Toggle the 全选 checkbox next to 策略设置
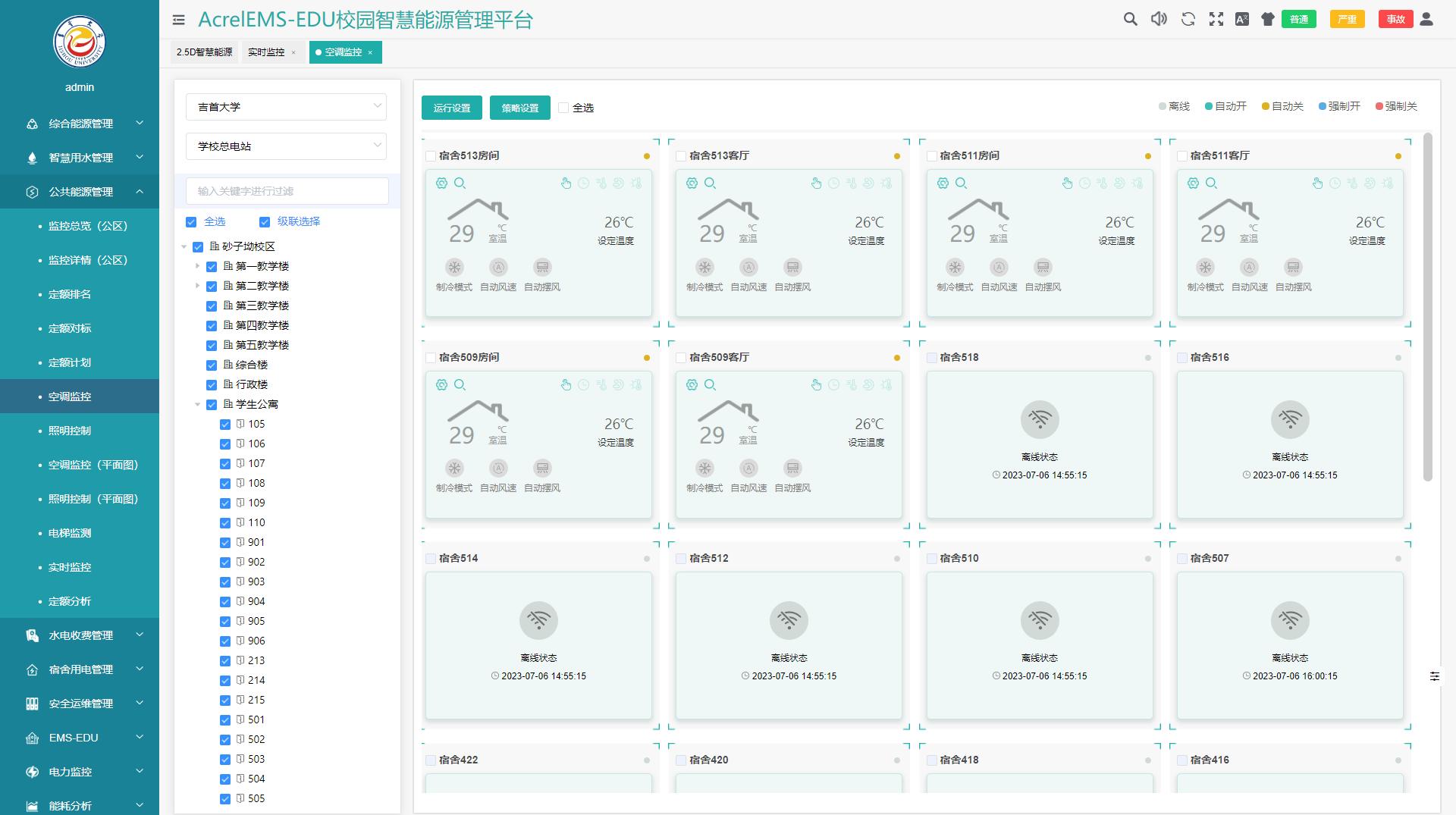Viewport: 1456px width, 815px height. [563, 108]
